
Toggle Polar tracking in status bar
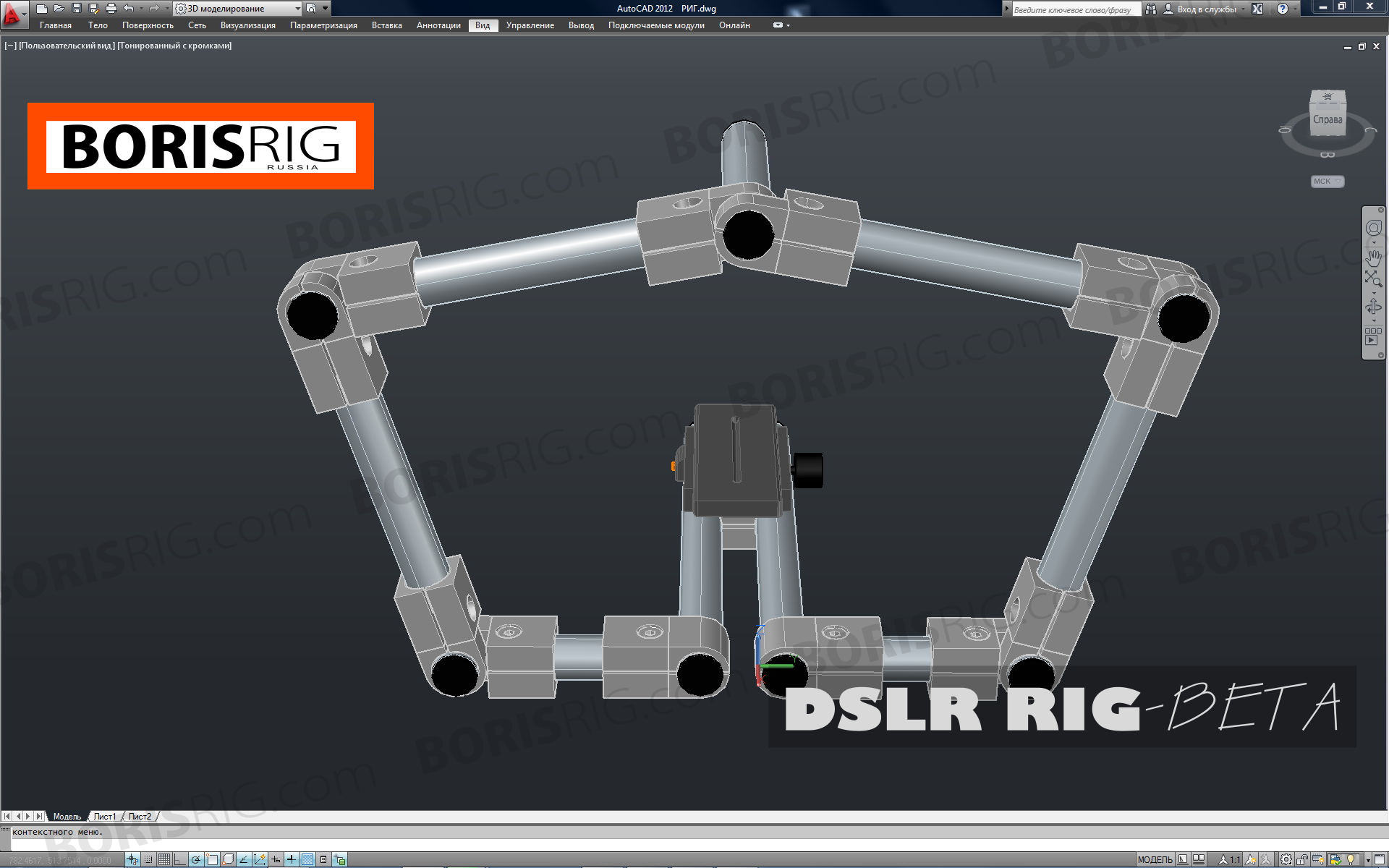196,859
